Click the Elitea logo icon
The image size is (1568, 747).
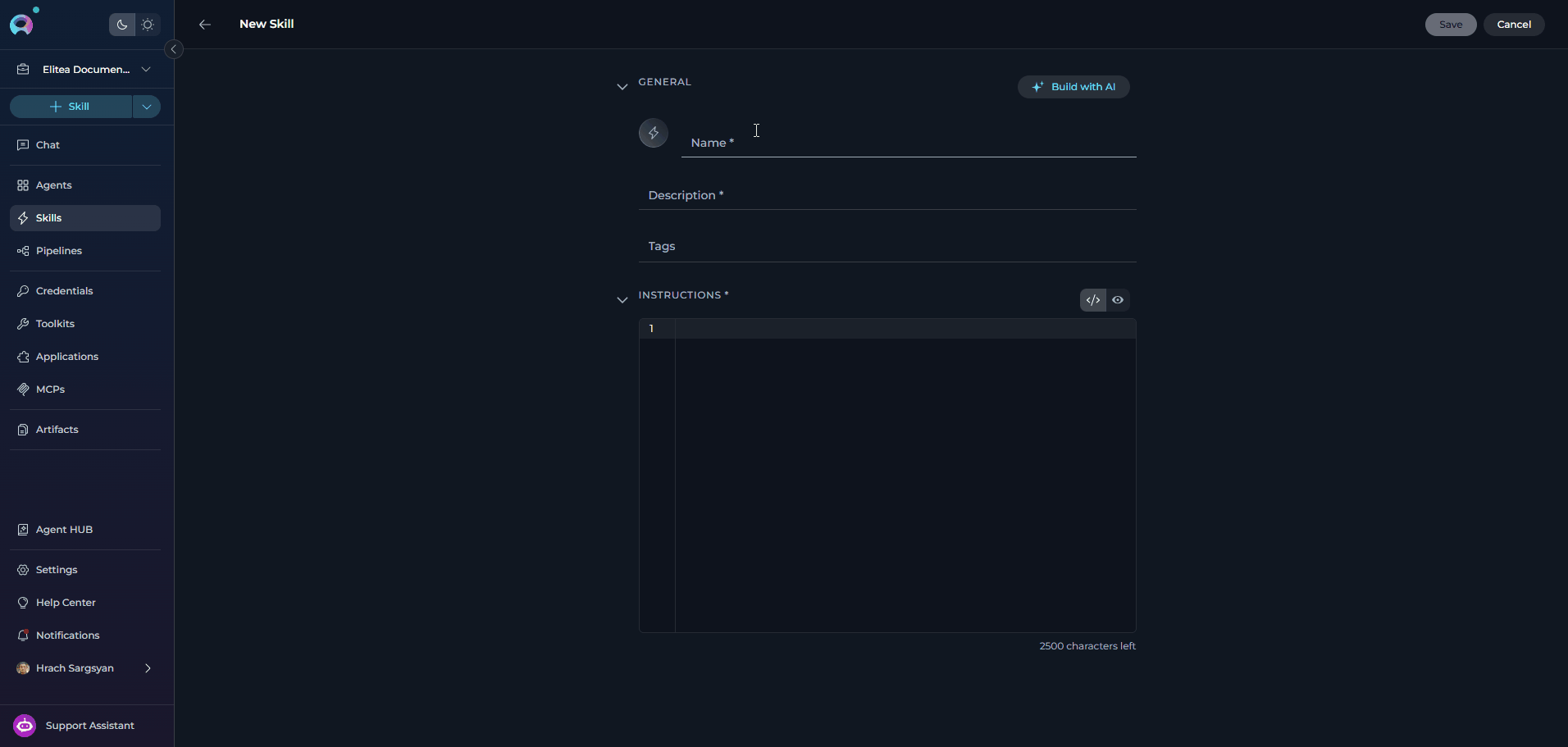click(21, 25)
